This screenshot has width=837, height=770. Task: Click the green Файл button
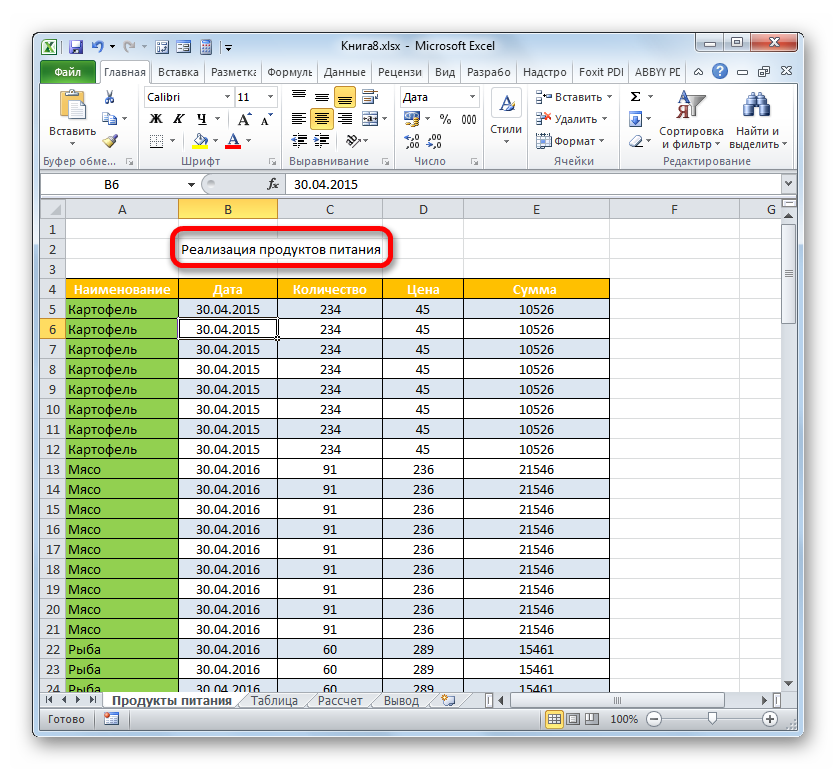point(68,73)
